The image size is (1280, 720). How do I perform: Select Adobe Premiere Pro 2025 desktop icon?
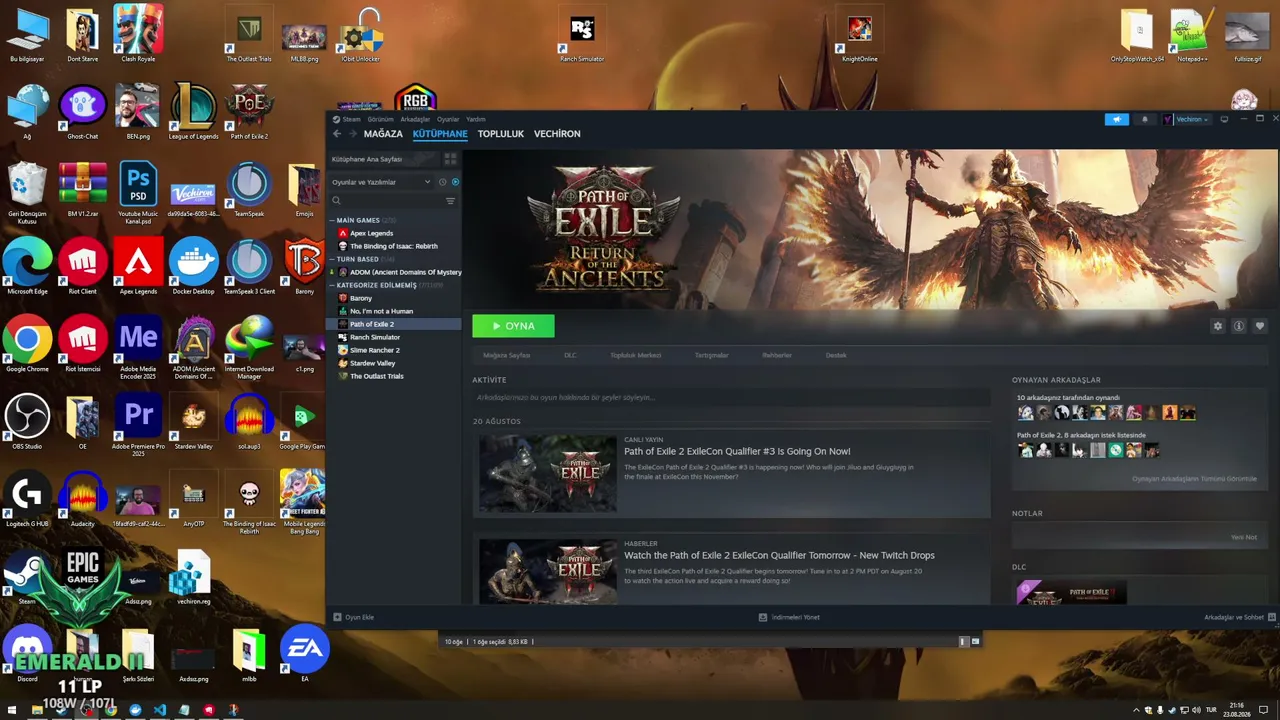pyautogui.click(x=138, y=426)
